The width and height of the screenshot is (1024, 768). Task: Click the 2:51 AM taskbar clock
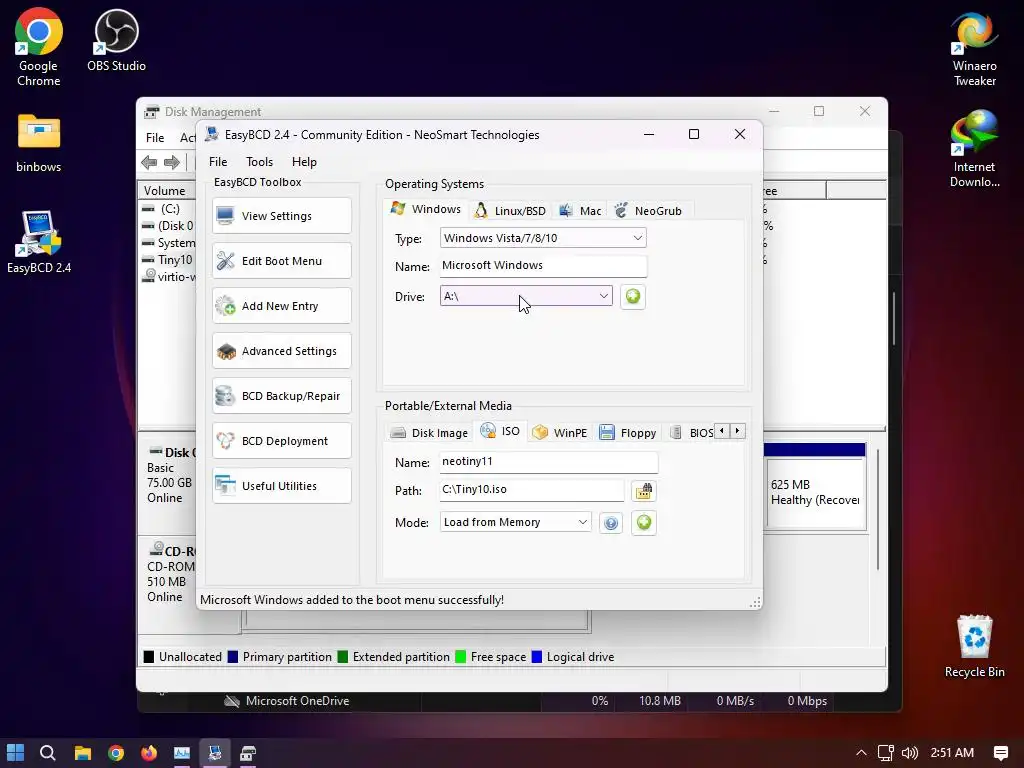(952, 753)
